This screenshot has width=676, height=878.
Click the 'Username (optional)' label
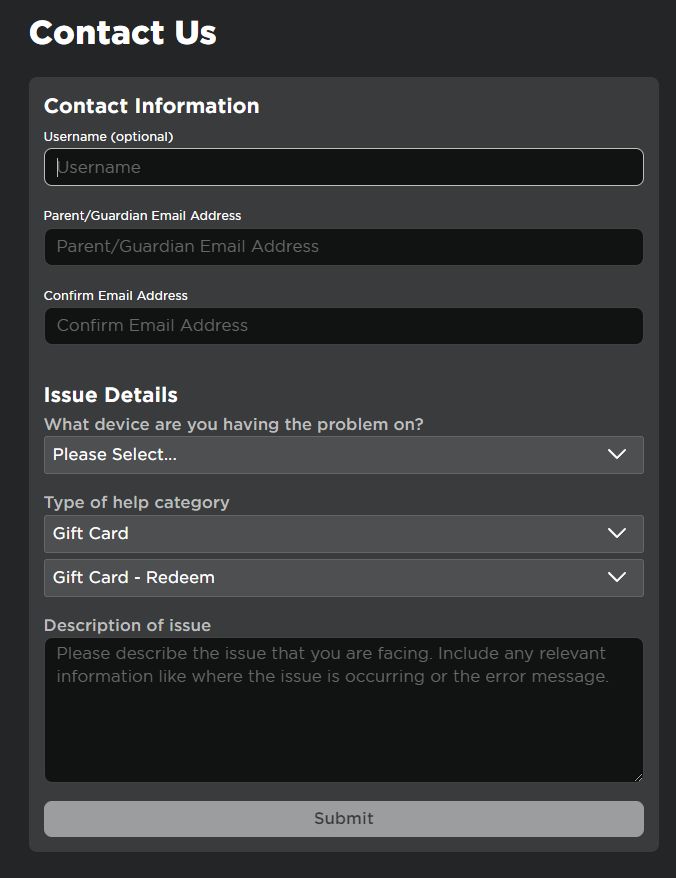pyautogui.click(x=108, y=136)
